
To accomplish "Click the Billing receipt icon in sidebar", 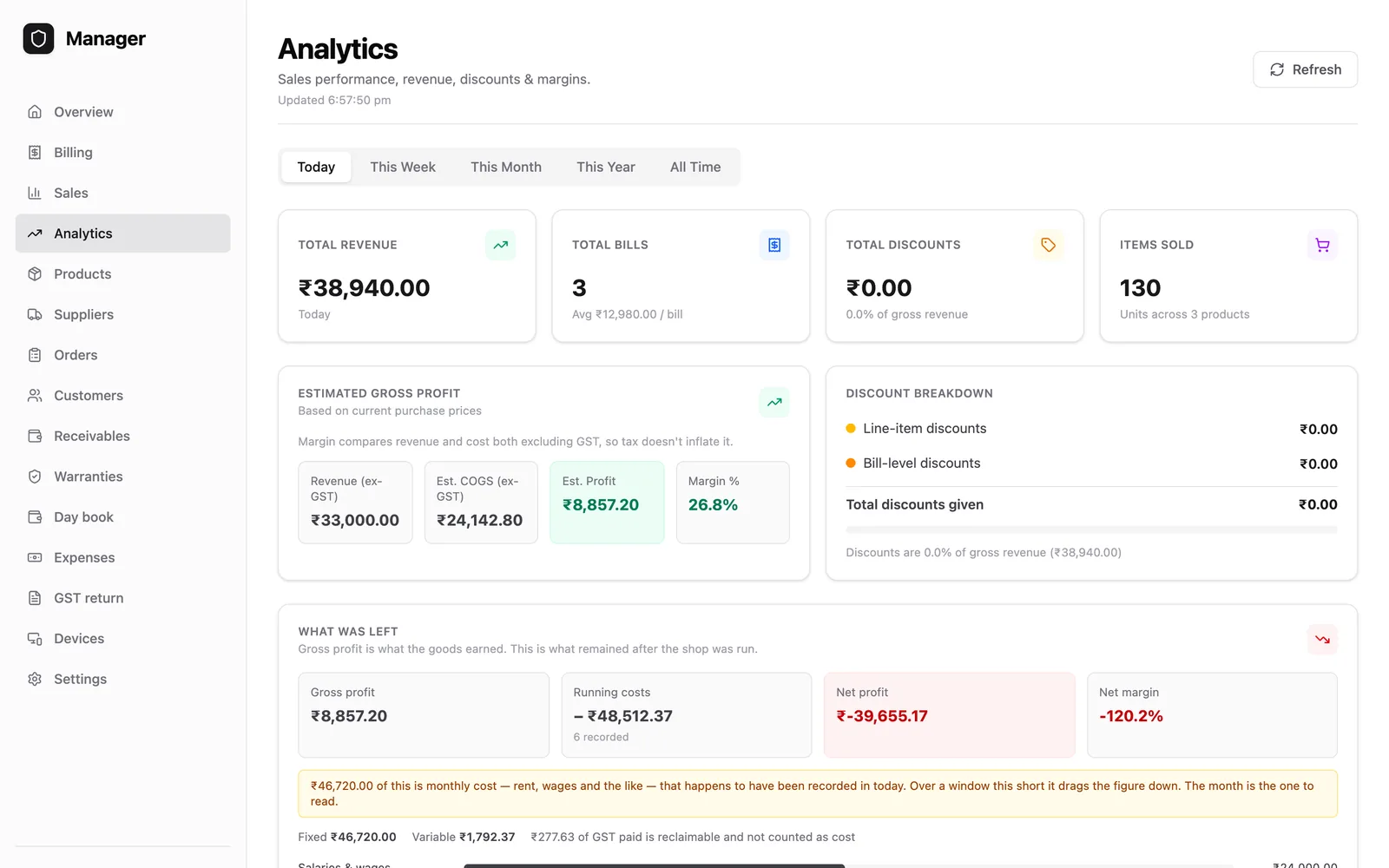I will point(35,153).
